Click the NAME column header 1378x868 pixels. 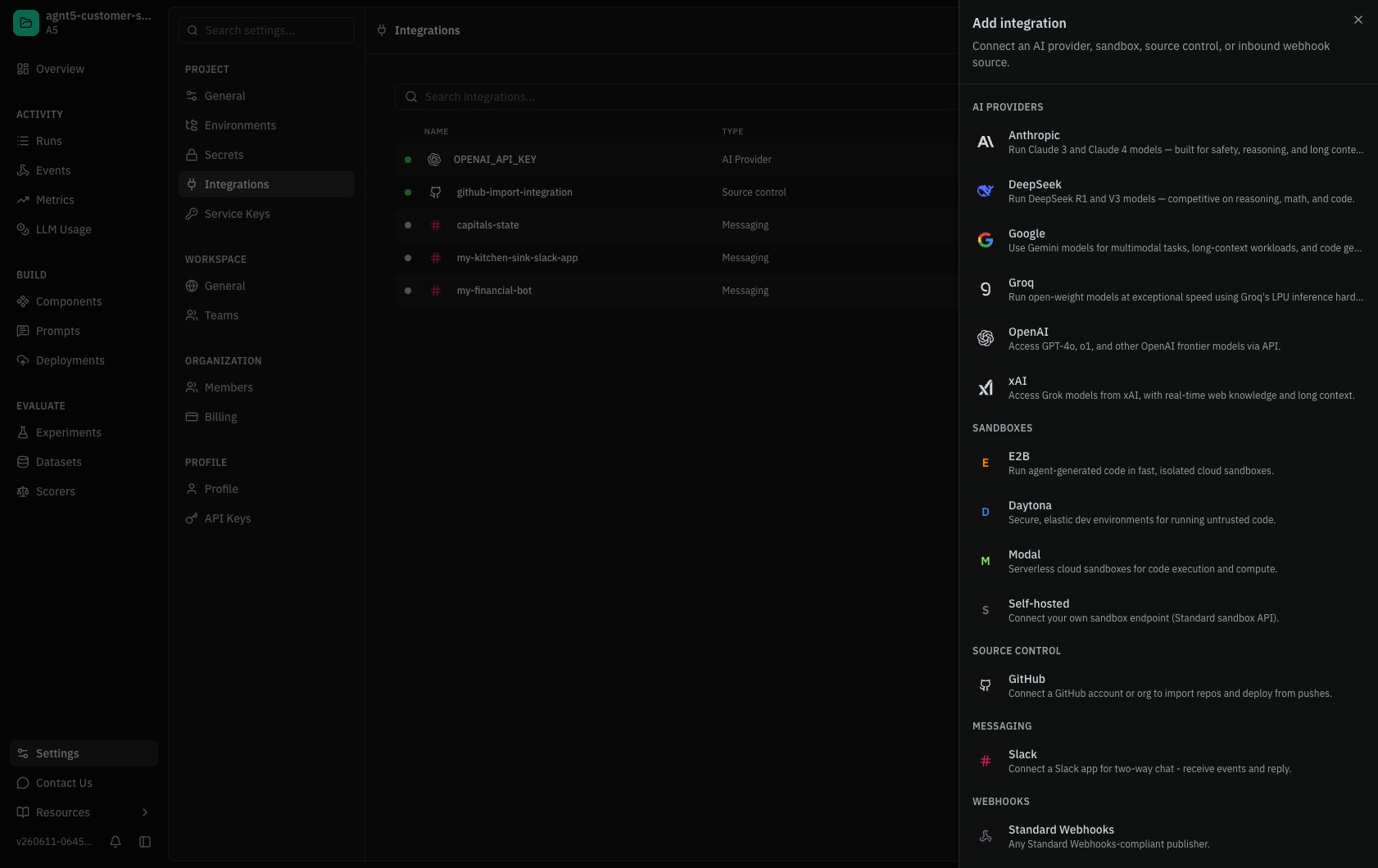click(x=436, y=131)
